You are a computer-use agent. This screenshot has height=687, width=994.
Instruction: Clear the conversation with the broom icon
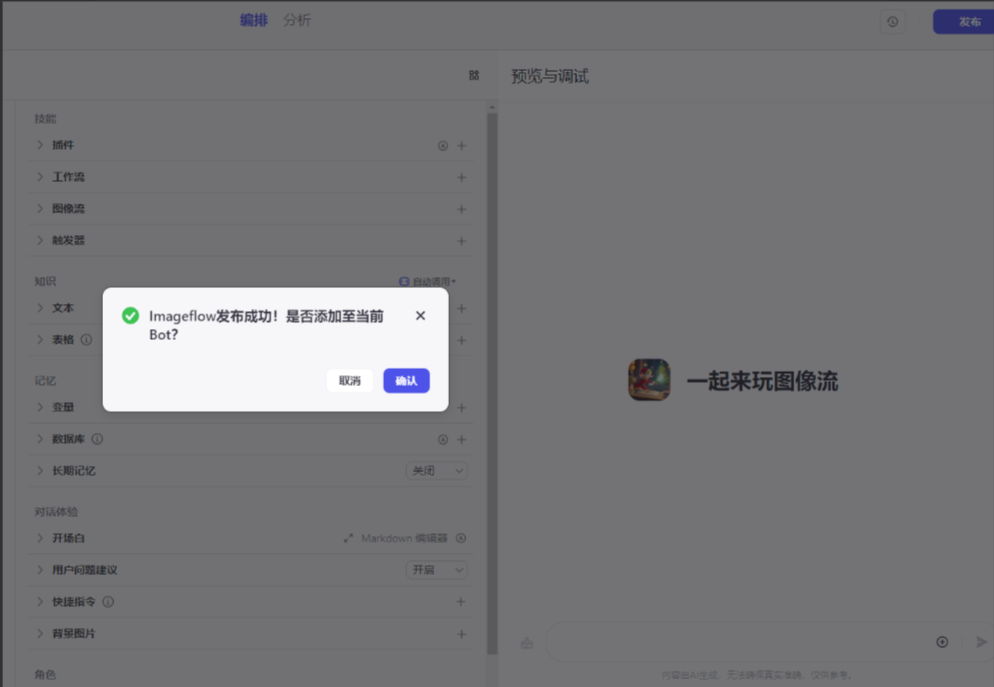point(526,642)
